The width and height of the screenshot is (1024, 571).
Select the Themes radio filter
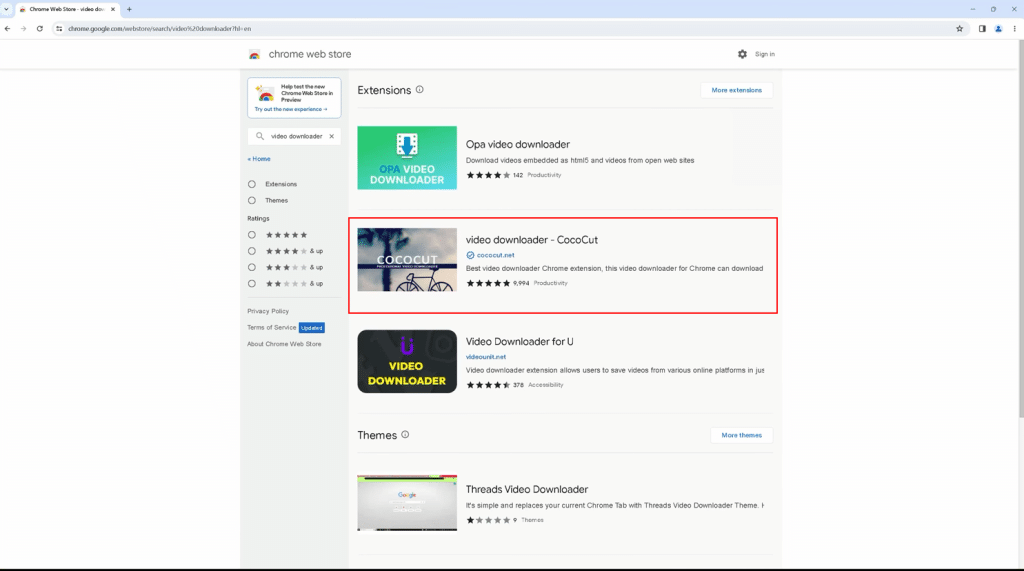[252, 201]
